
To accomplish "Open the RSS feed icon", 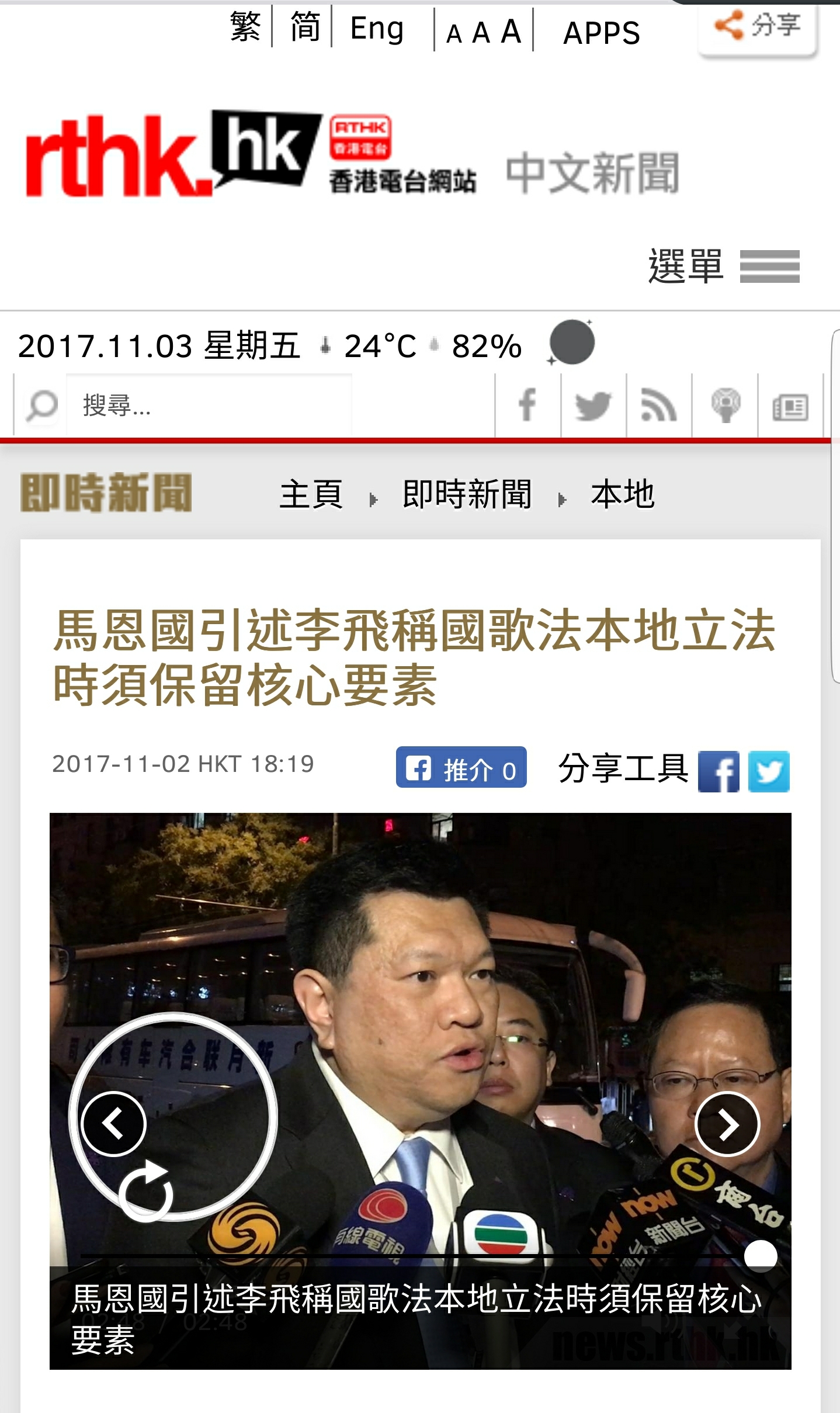I will 658,405.
